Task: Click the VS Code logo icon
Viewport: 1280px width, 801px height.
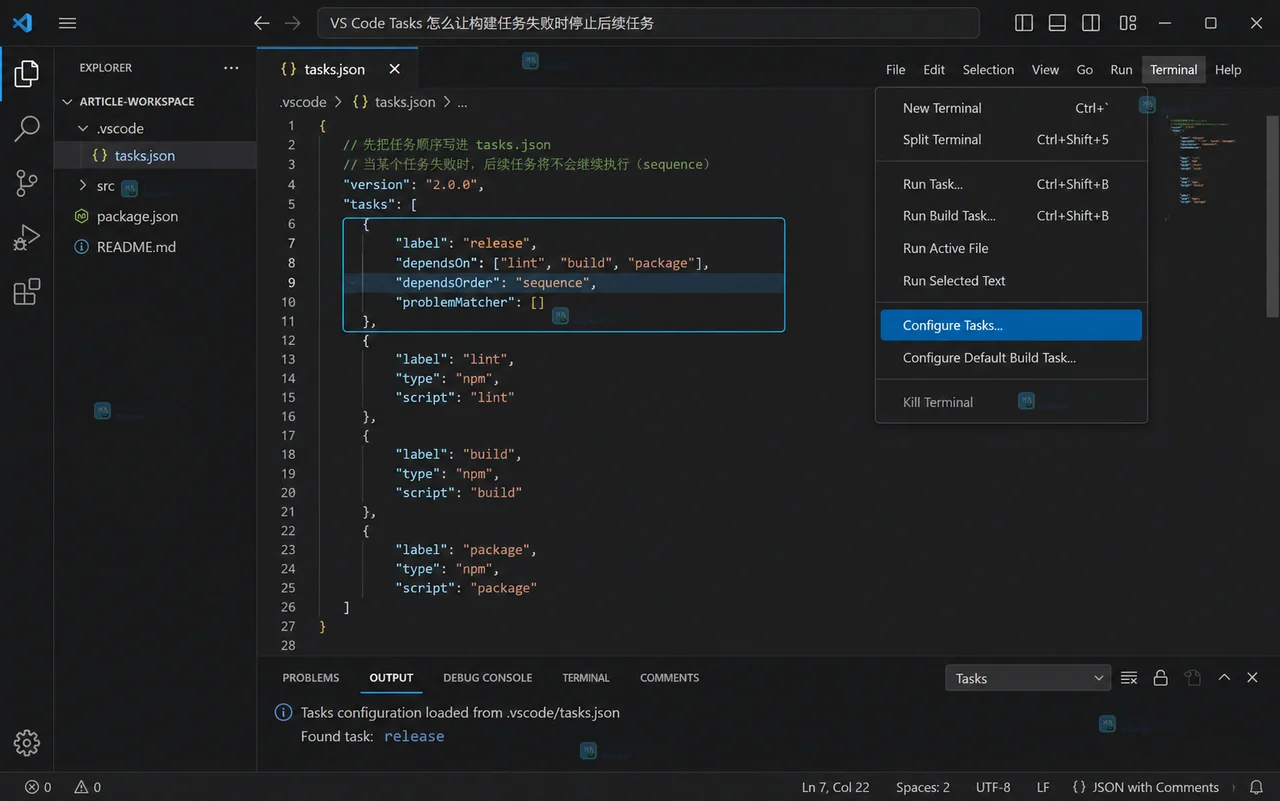Action: (x=22, y=23)
